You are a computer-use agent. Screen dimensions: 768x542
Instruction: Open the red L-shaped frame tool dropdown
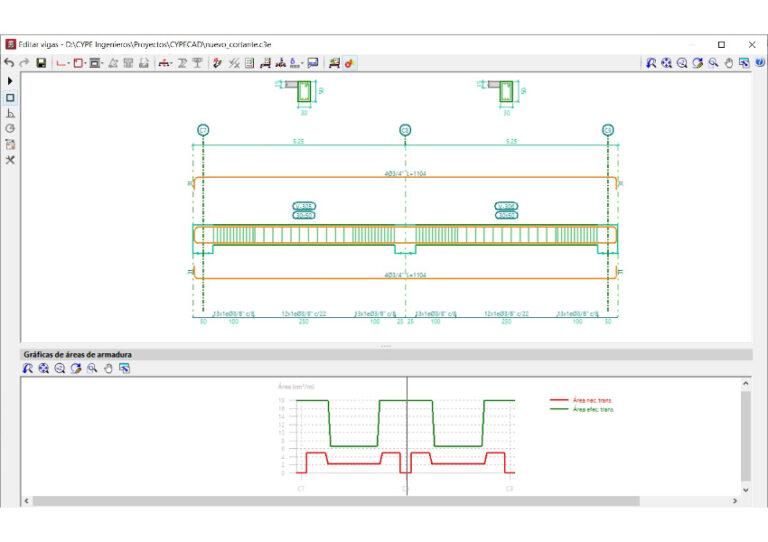(x=62, y=63)
